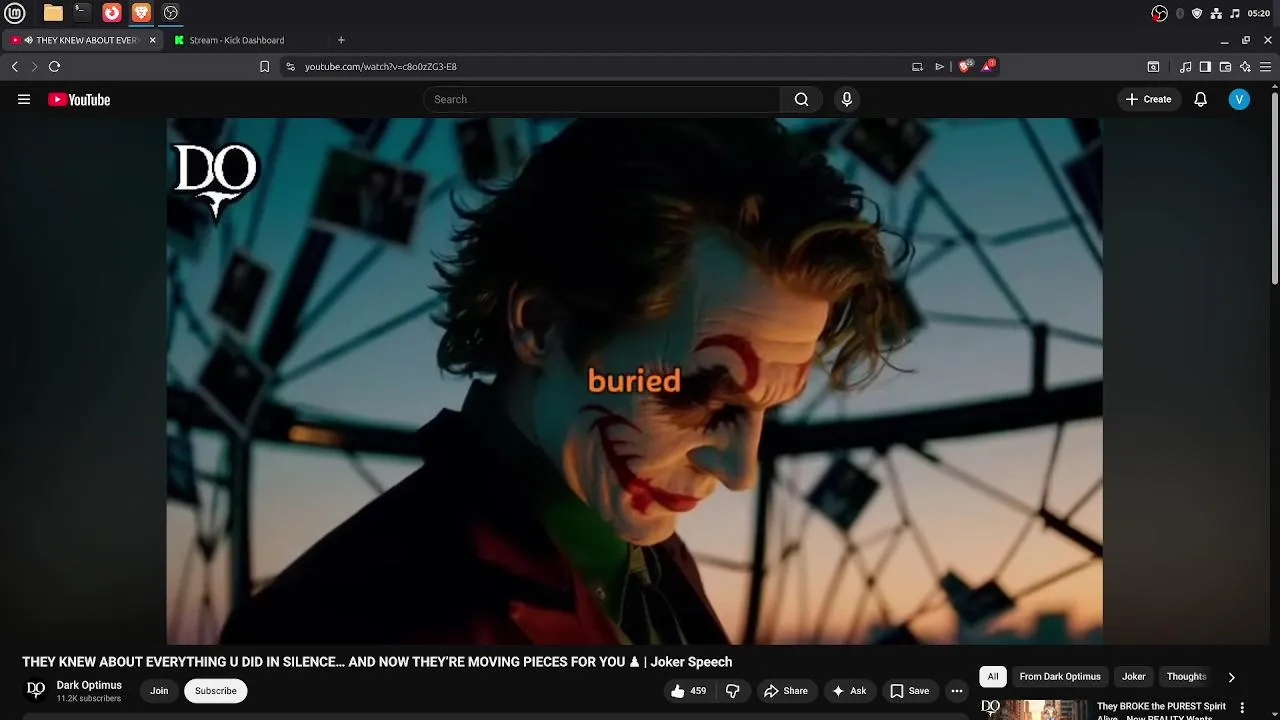Click the install app icon in address bar

[x=917, y=66]
